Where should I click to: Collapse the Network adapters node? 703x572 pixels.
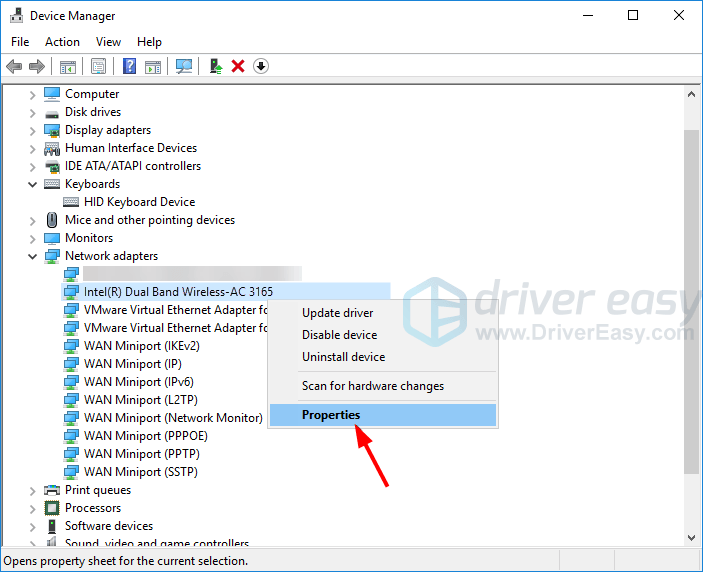32,256
